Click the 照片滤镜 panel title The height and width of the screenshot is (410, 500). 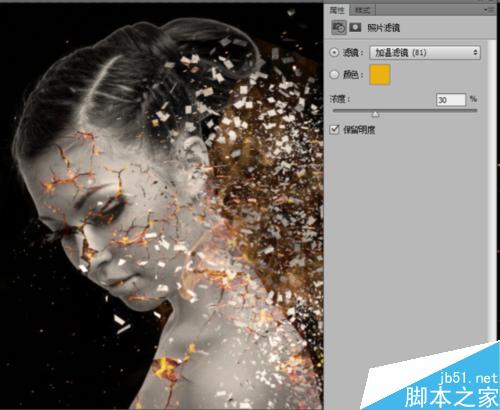pyautogui.click(x=383, y=28)
